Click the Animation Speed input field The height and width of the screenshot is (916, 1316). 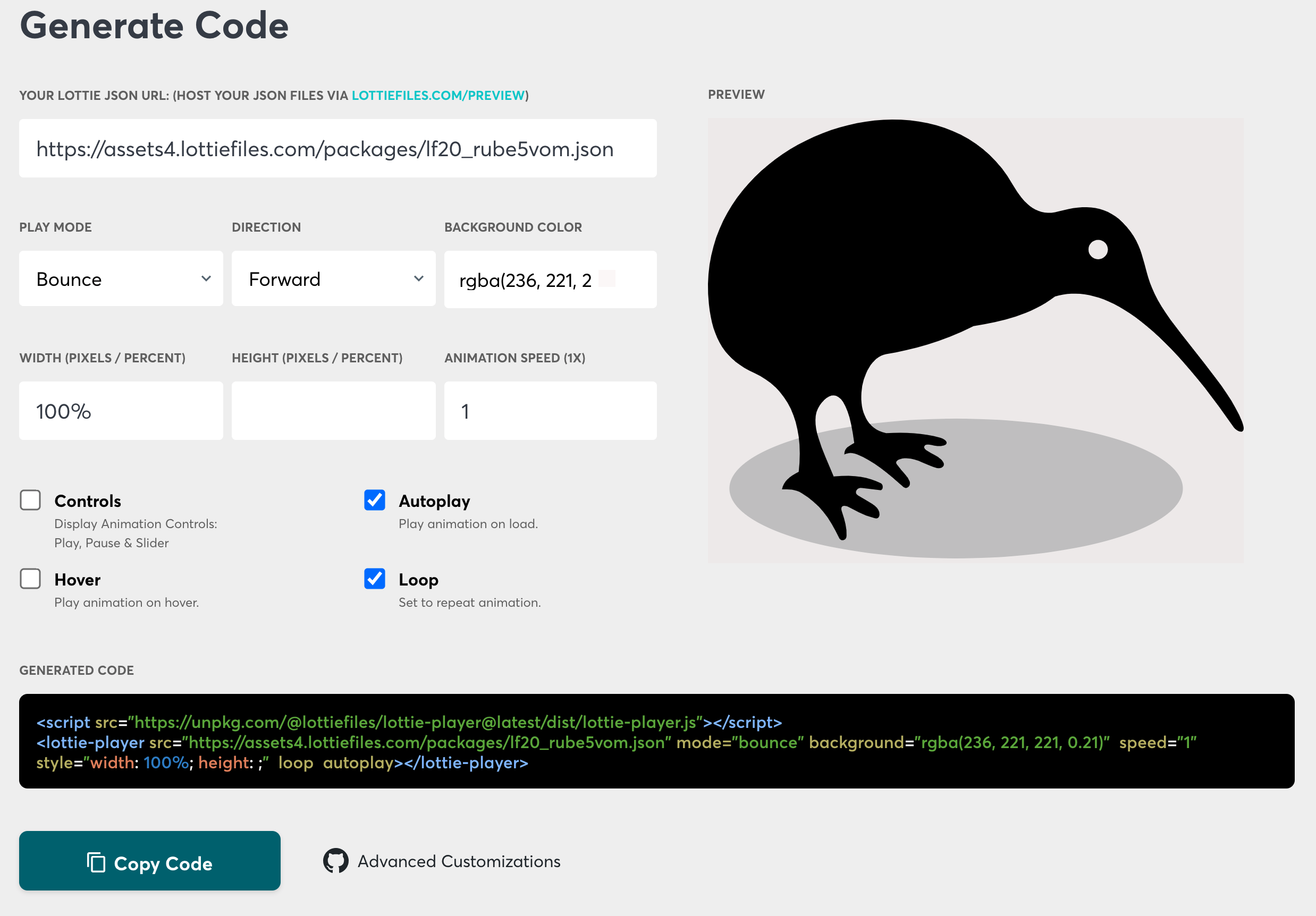click(551, 411)
